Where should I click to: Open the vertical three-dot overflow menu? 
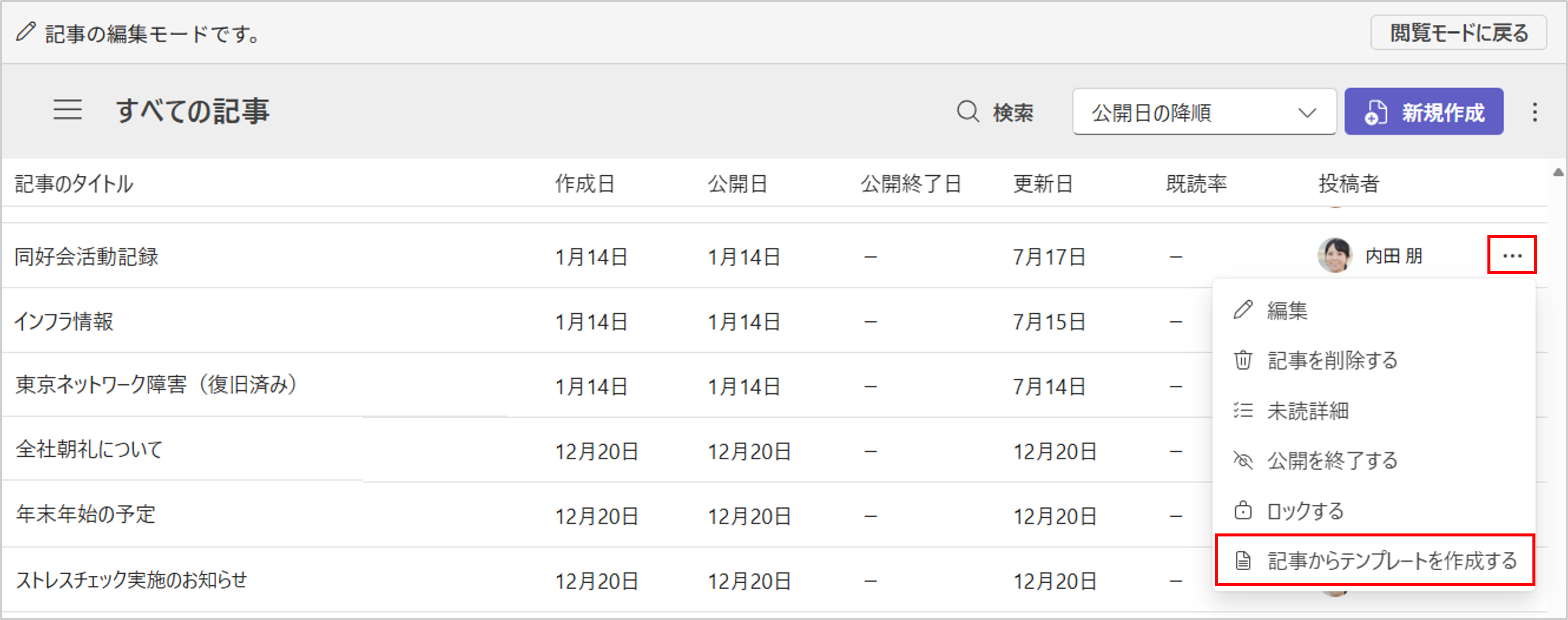tap(1535, 112)
